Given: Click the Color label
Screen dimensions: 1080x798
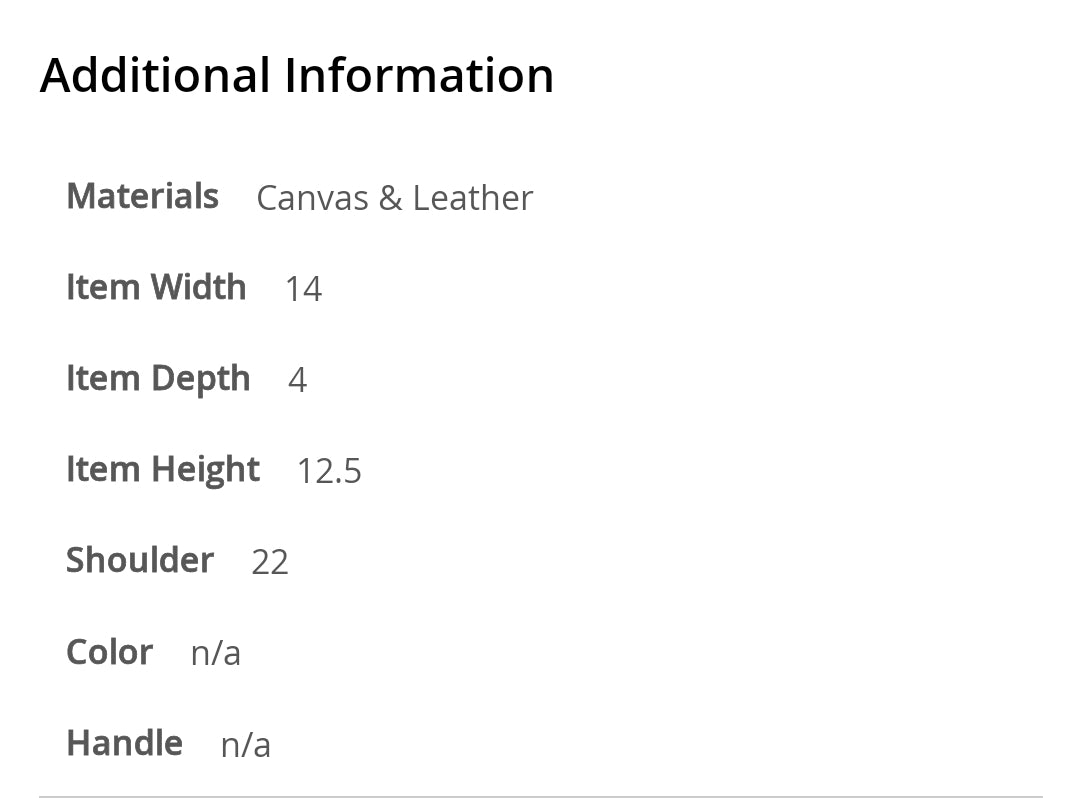Looking at the screenshot, I should [109, 652].
